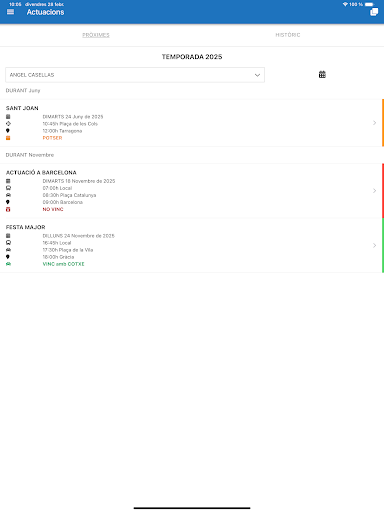
Task: Tap the car icon beside Plaça Catalunya
Action: click(x=8, y=195)
